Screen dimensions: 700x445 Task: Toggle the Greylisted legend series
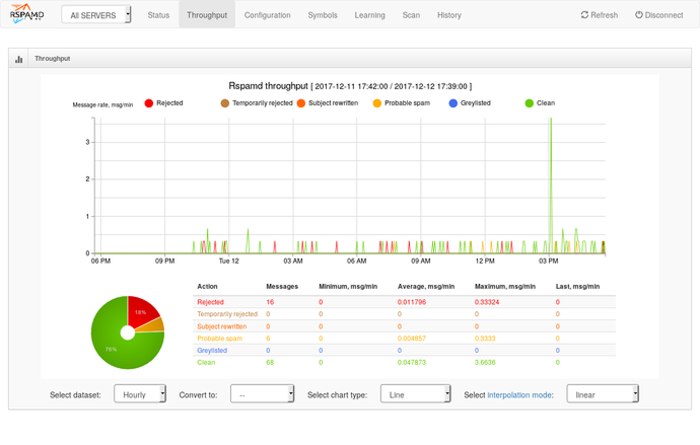coord(453,103)
